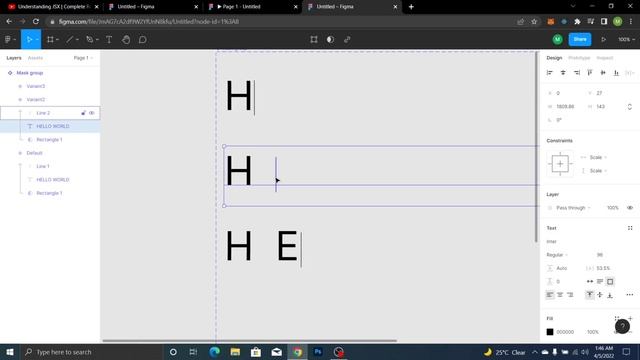Align vertical centers icon
The width and height of the screenshot is (640, 360).
603,73
